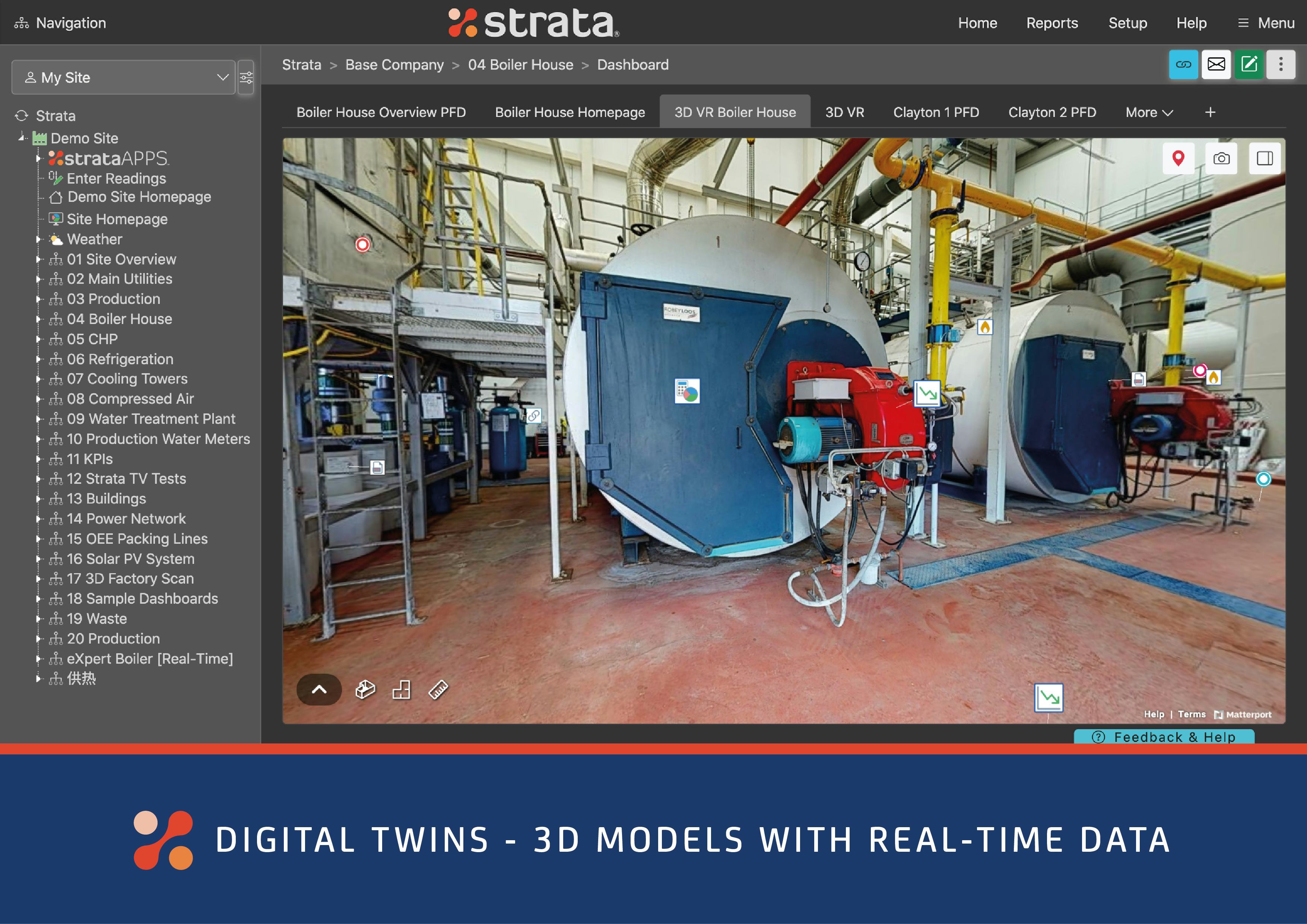Go to Home in top menu
The width and height of the screenshot is (1307, 924).
pyautogui.click(x=977, y=23)
